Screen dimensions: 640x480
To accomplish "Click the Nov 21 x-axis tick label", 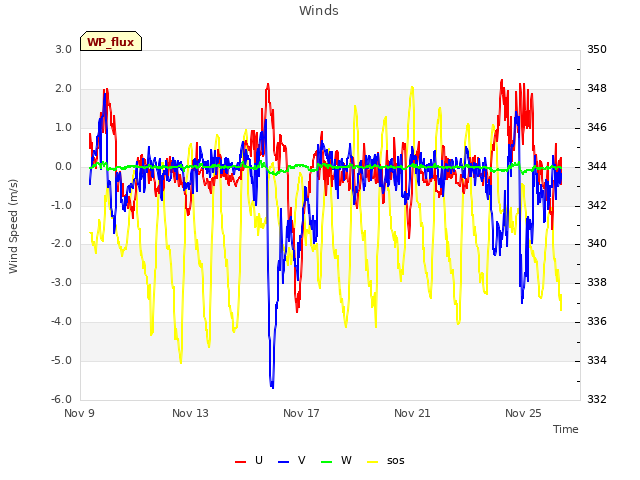I will point(412,413).
